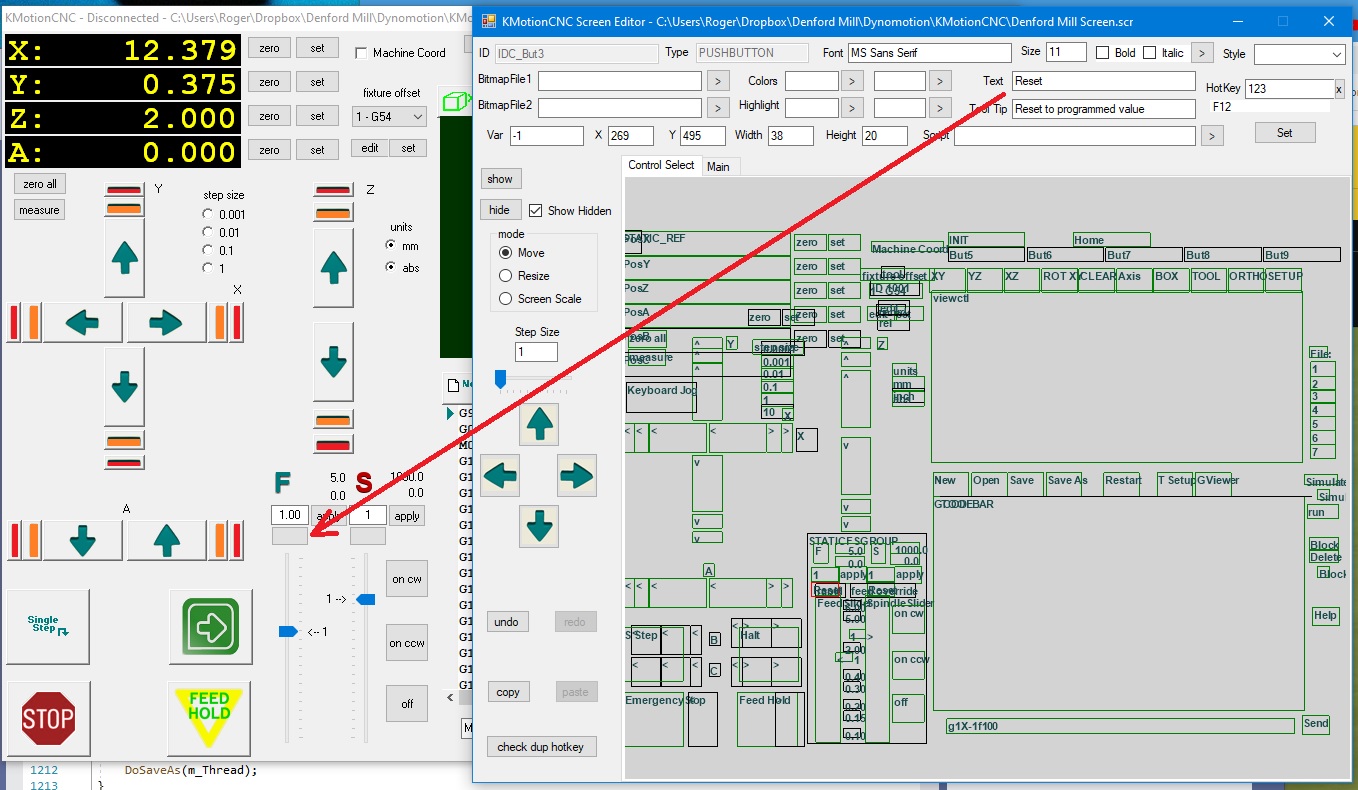The image size is (1358, 790).
Task: Click the check dup hotkey button
Action: 540,747
